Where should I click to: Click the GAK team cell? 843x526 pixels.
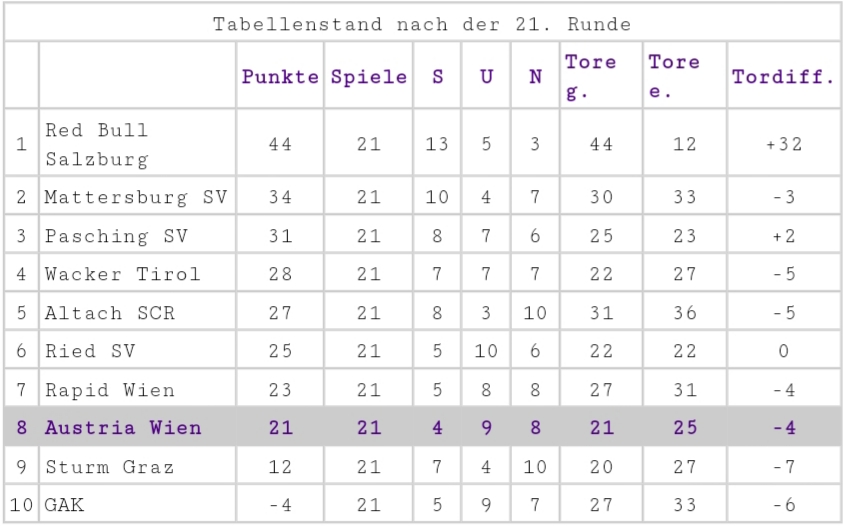point(137,504)
